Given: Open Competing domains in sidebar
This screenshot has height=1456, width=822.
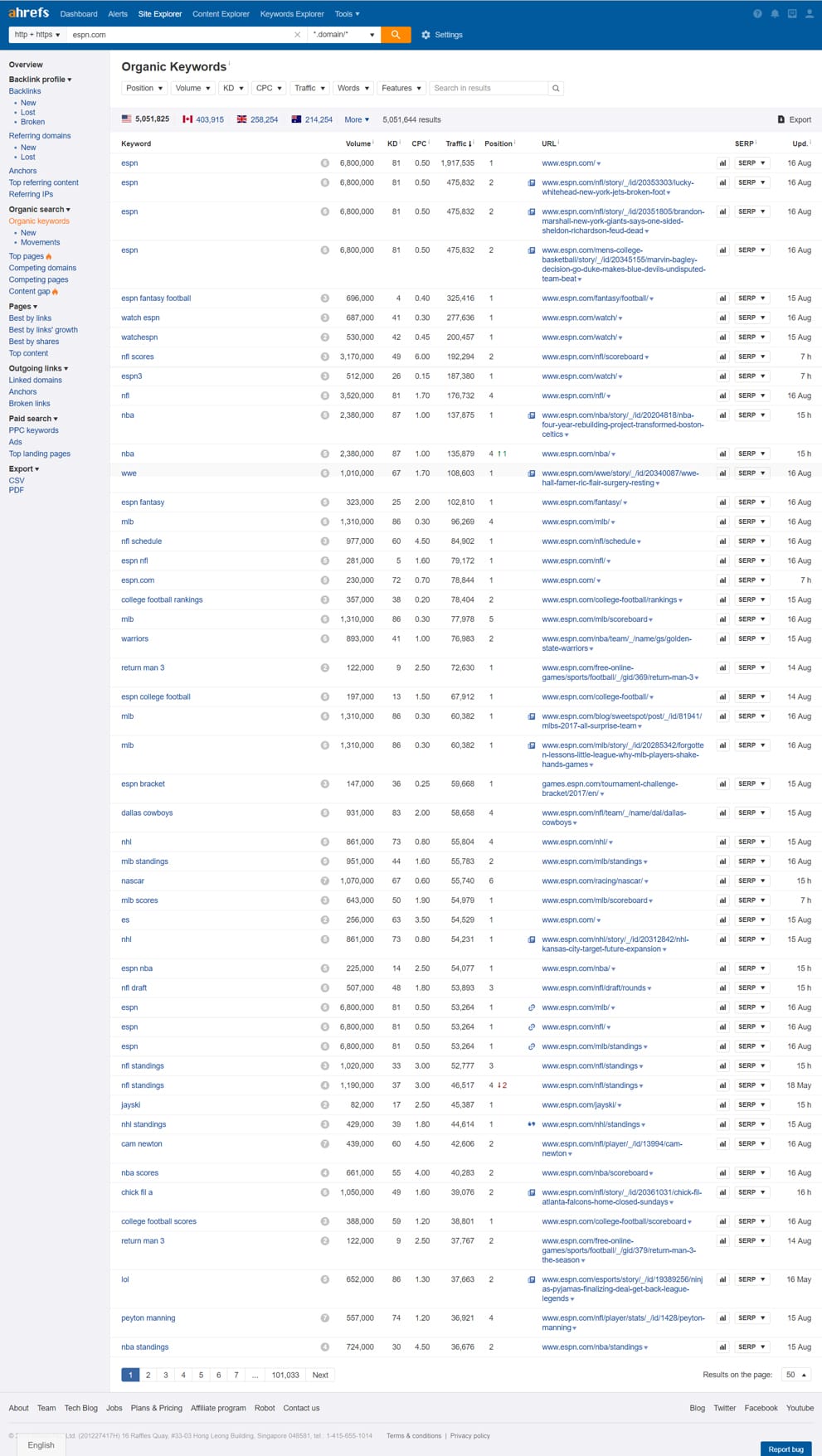Looking at the screenshot, I should click(x=42, y=268).
